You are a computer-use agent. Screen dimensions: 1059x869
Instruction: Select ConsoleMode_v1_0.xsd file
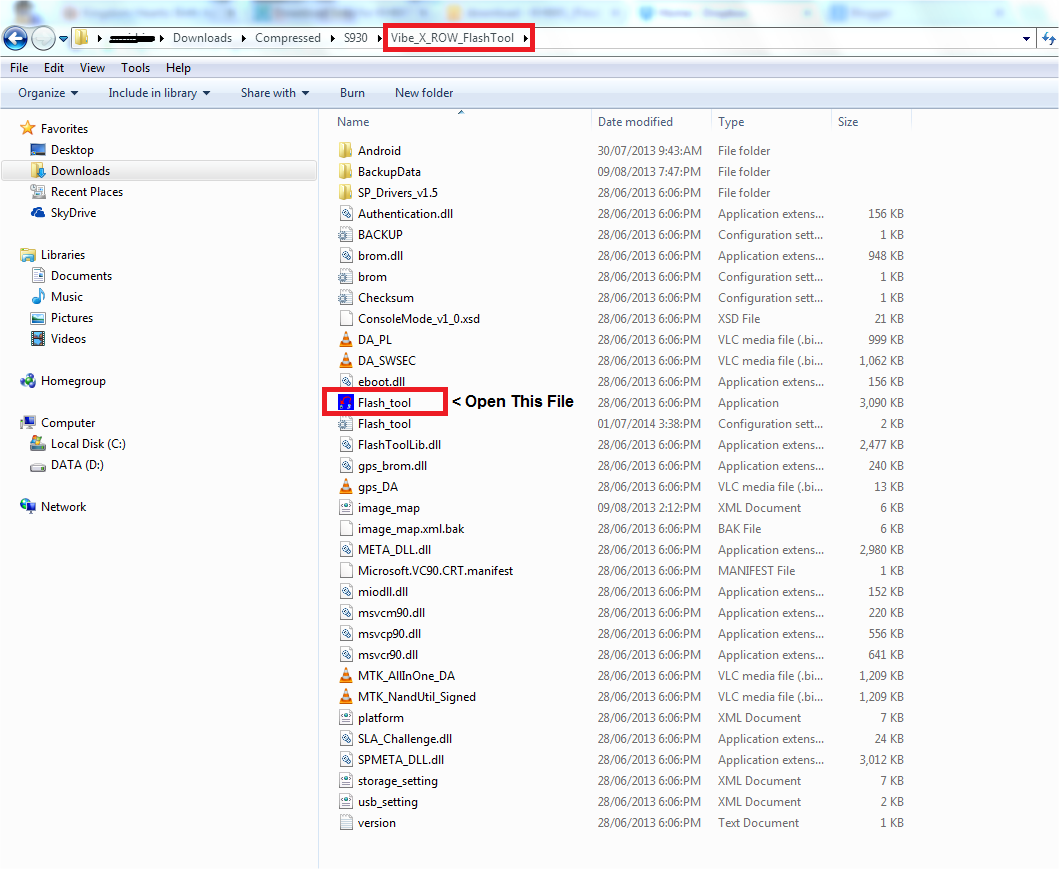point(419,319)
